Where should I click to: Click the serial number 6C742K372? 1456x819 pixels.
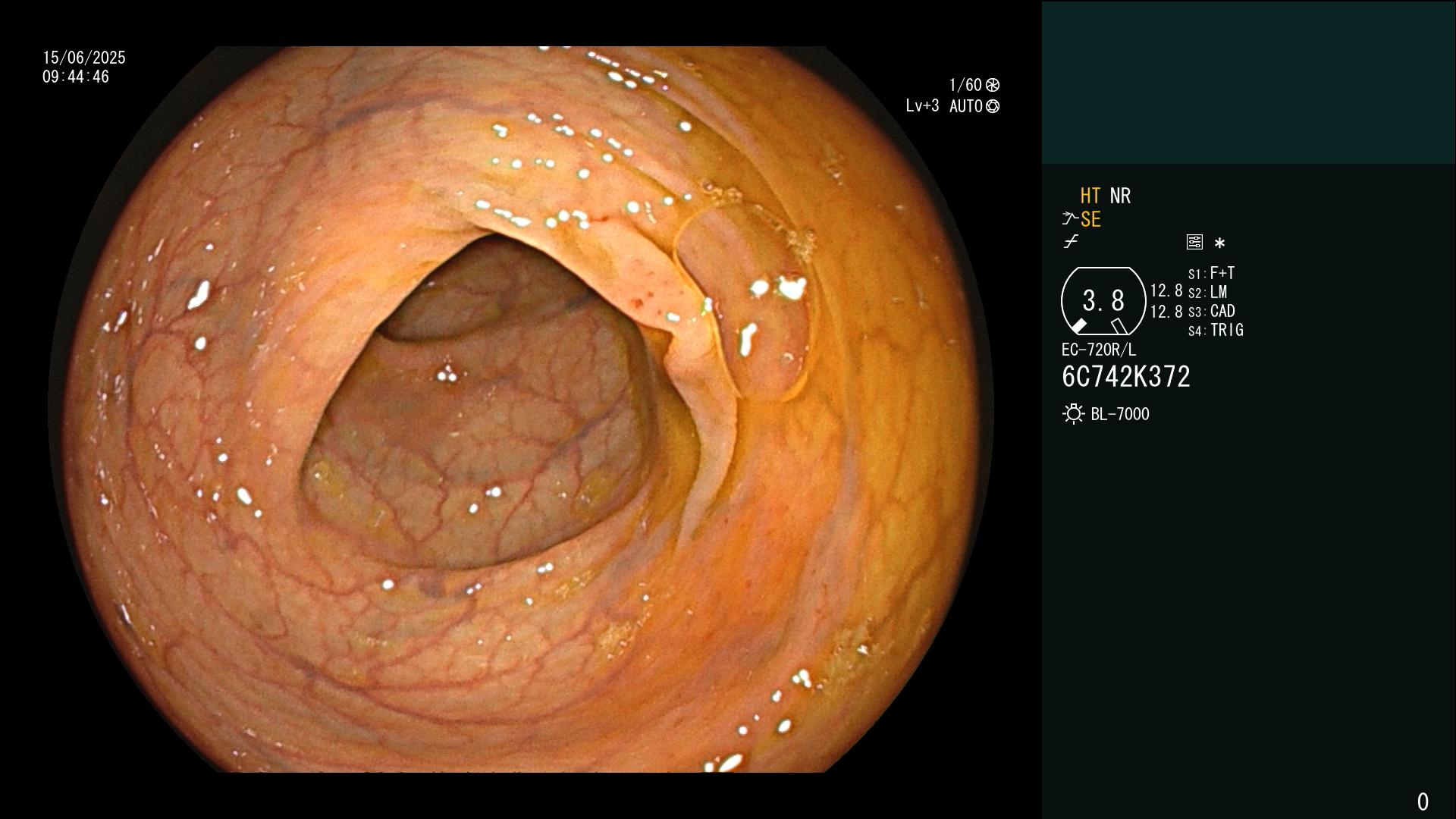point(1126,377)
